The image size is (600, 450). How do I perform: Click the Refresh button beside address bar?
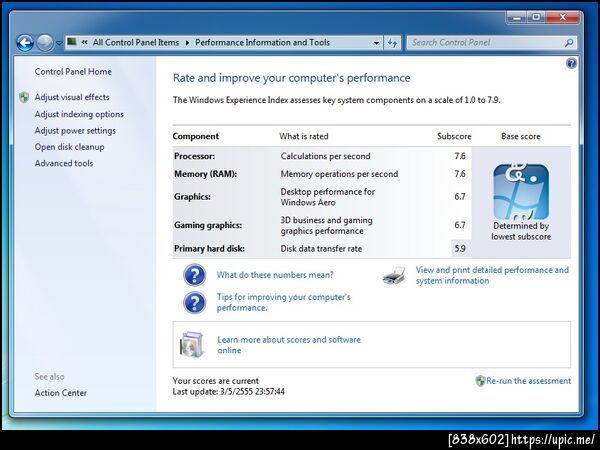(392, 43)
